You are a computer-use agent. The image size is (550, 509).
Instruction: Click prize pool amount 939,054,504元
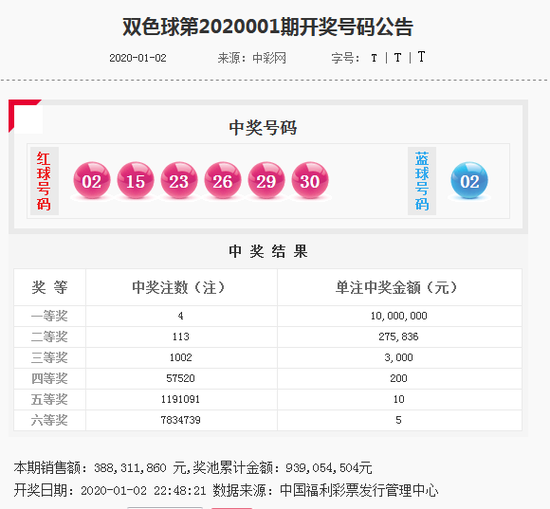pos(329,468)
